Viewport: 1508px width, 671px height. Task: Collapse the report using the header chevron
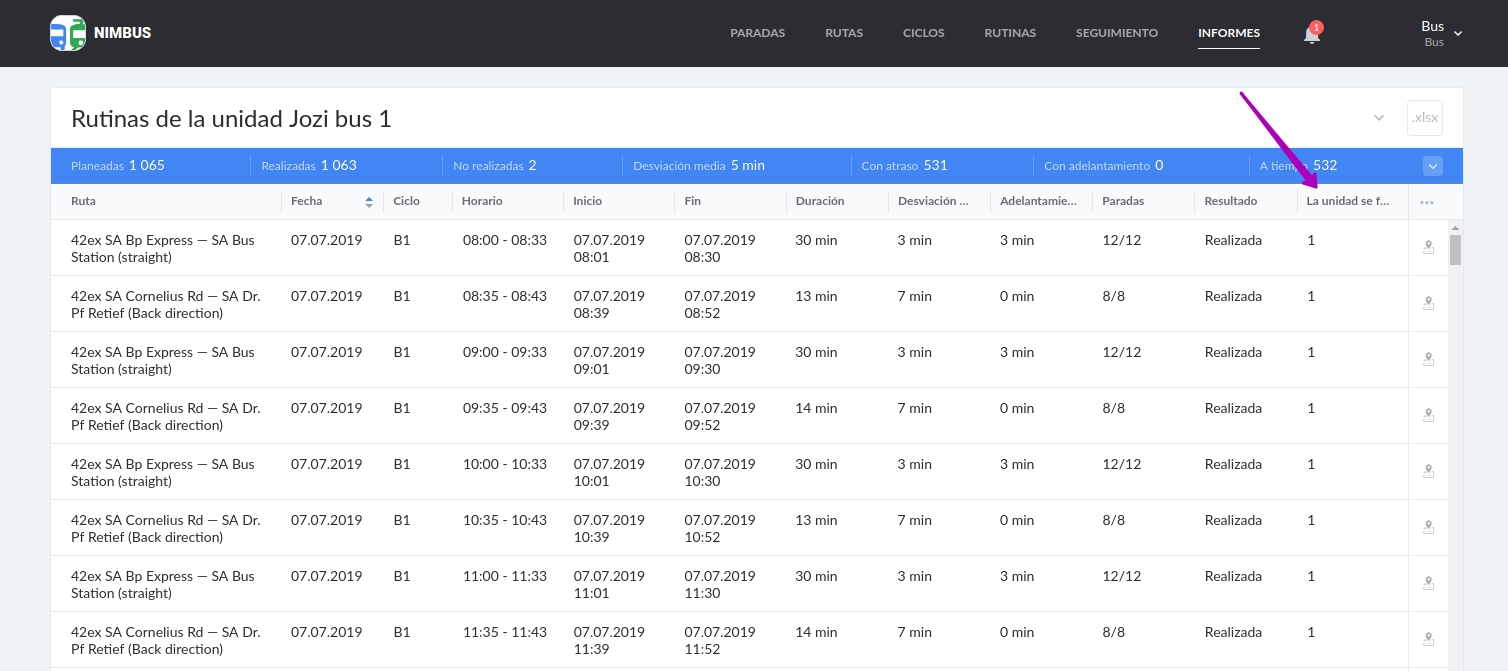[x=1379, y=118]
